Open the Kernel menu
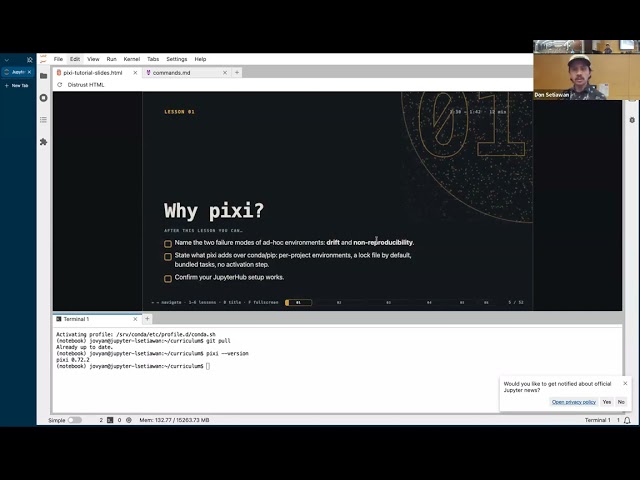640x480 pixels. (131, 59)
